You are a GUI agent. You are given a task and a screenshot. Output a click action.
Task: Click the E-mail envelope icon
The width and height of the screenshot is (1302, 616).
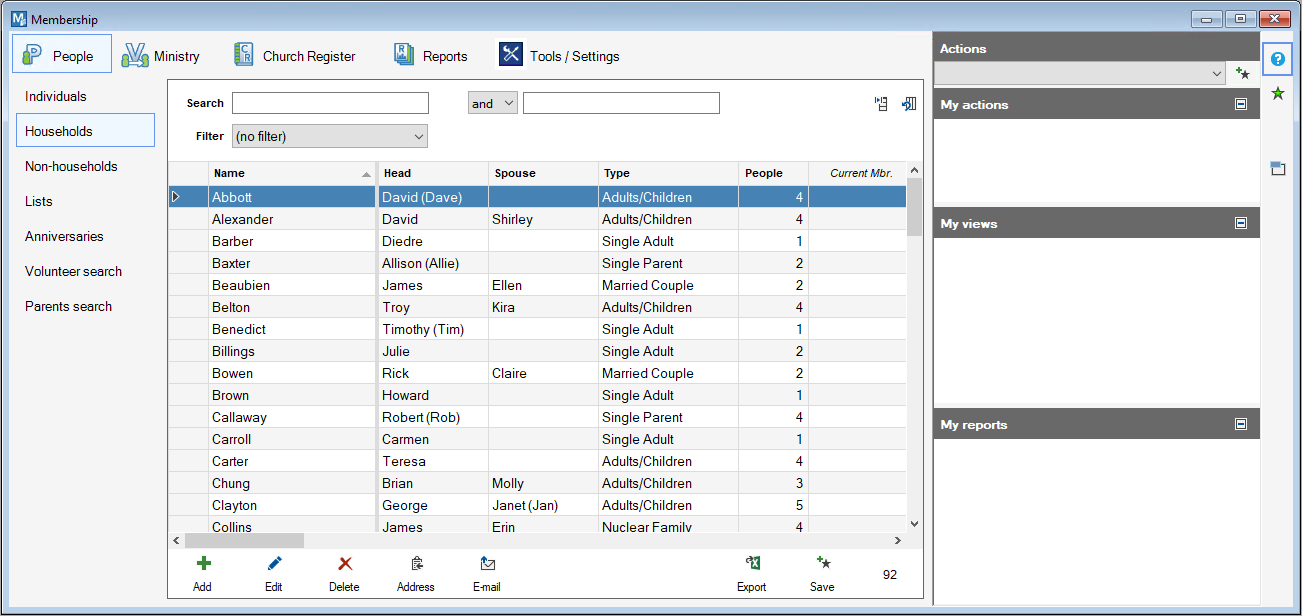click(487, 564)
